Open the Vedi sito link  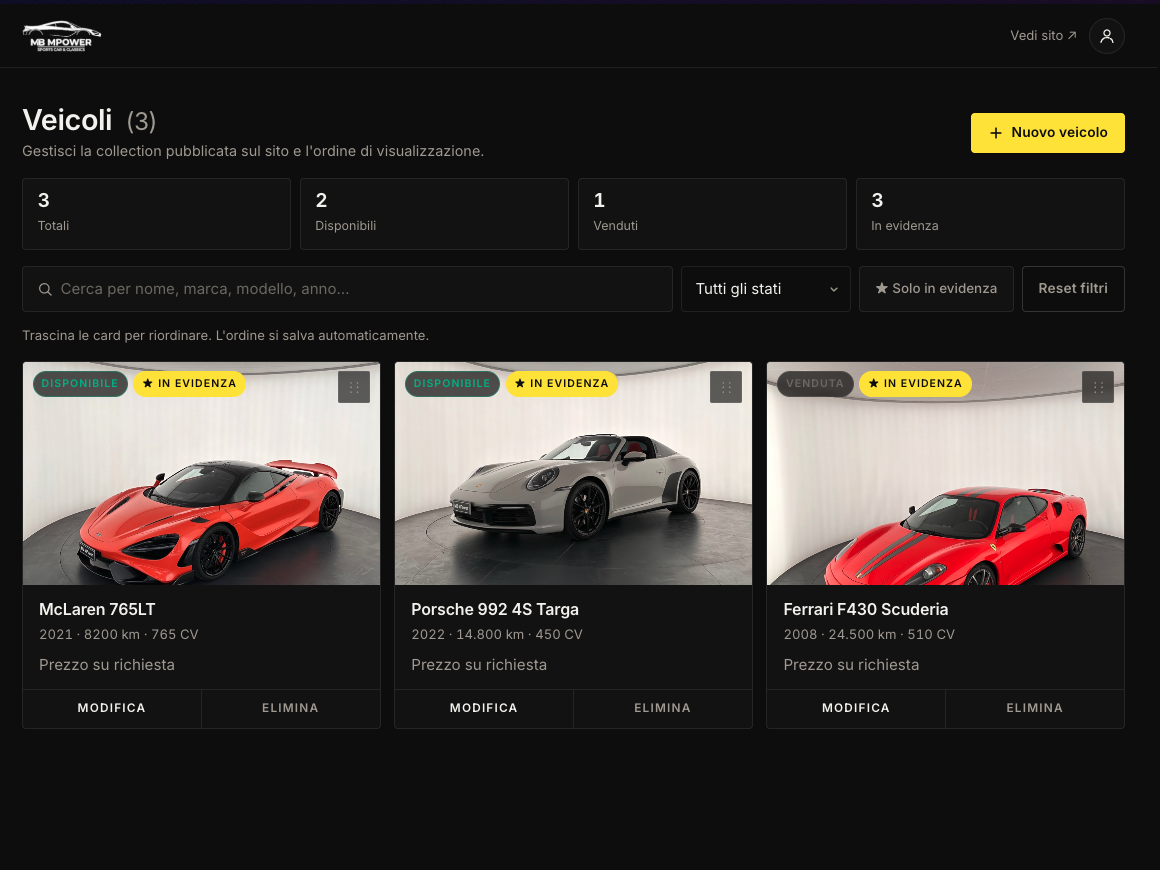1043,36
